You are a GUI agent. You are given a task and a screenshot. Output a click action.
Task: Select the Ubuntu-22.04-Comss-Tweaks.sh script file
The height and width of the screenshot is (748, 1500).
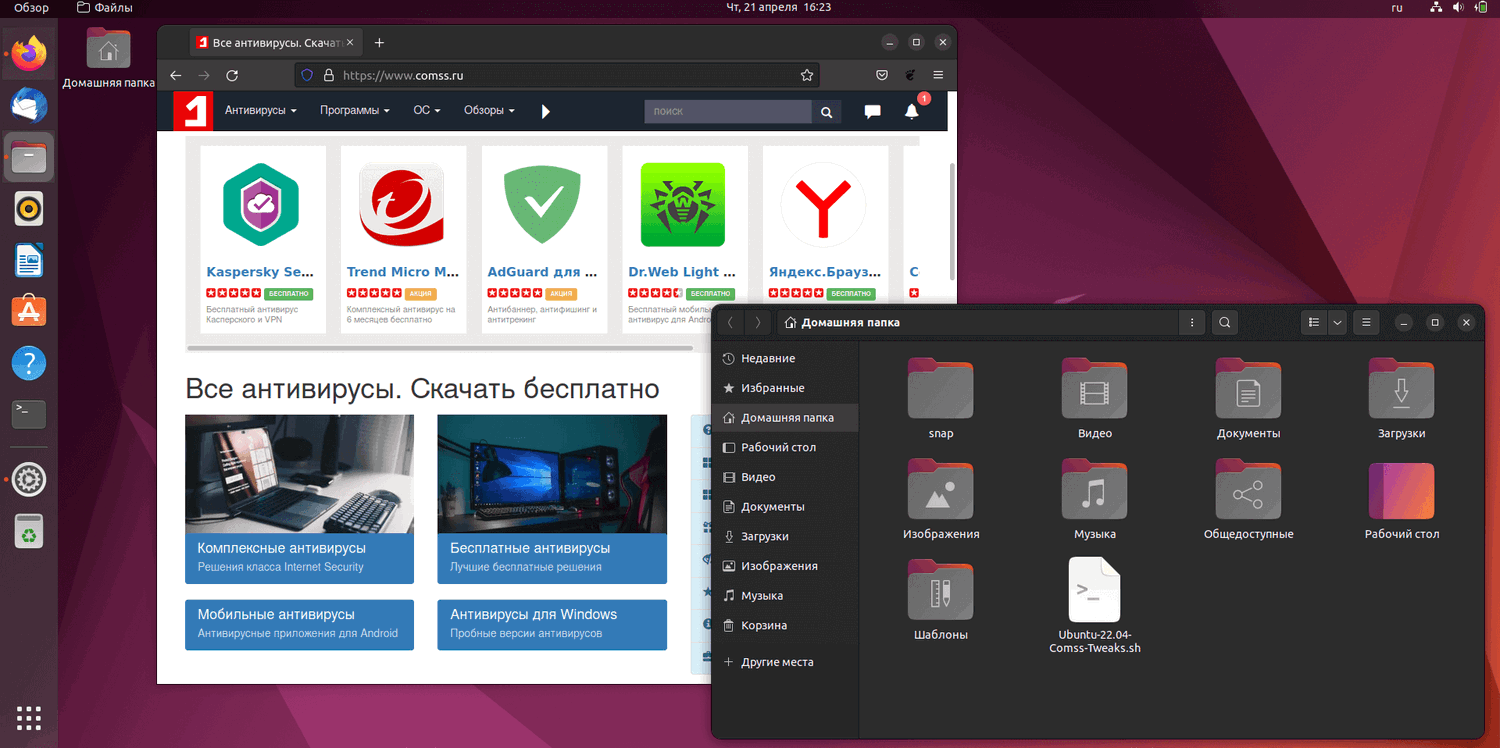(x=1095, y=605)
